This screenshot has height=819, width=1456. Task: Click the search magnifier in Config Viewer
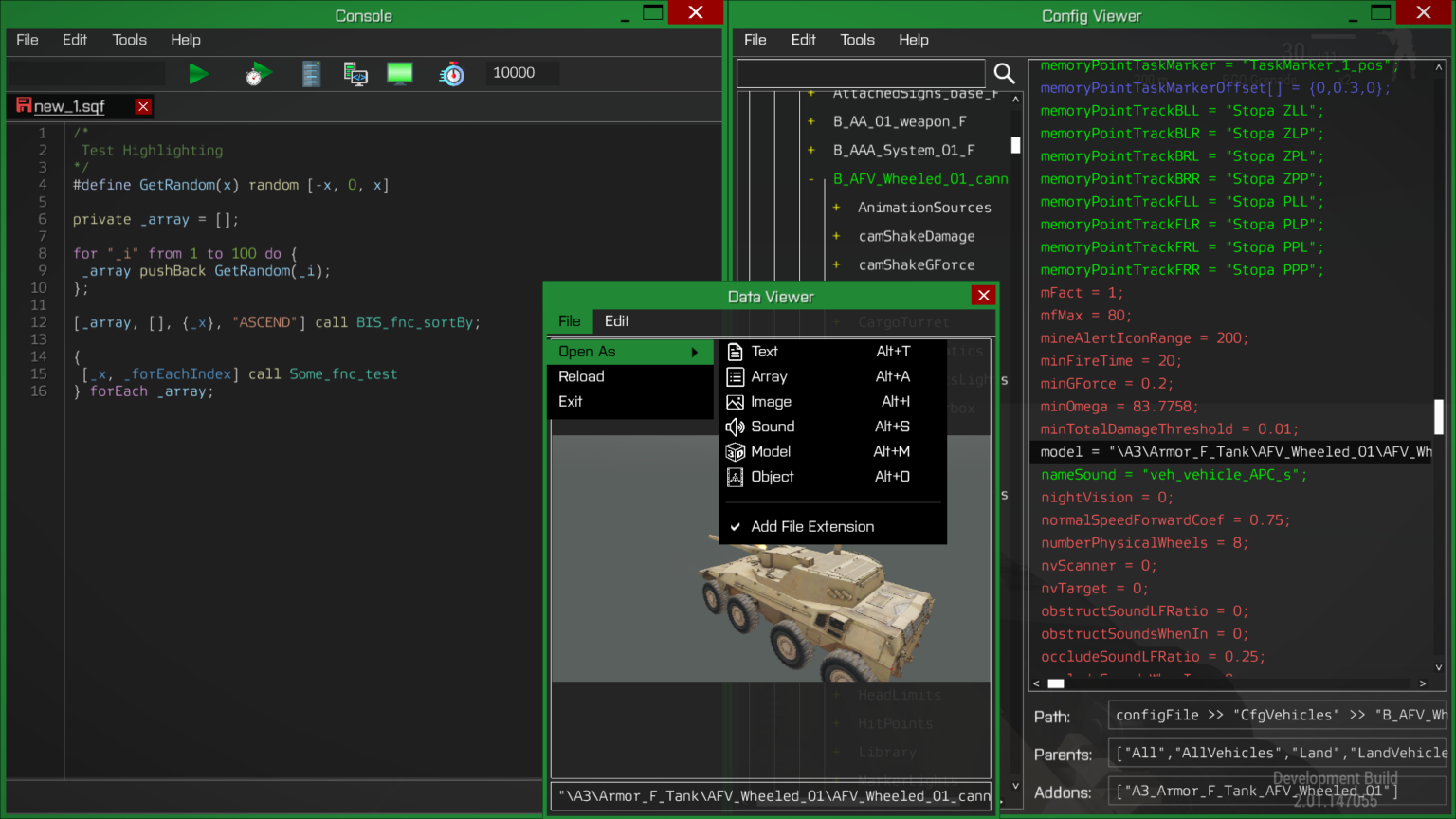click(x=1005, y=73)
